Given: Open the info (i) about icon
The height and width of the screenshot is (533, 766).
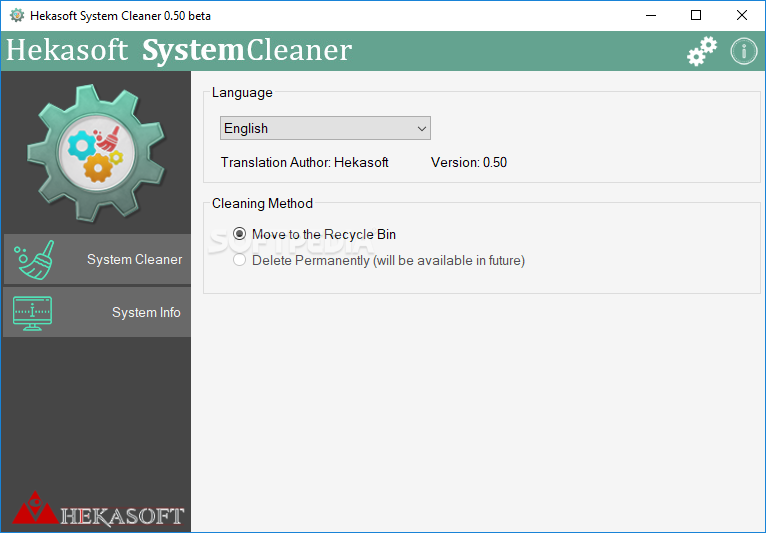Looking at the screenshot, I should coord(744,51).
